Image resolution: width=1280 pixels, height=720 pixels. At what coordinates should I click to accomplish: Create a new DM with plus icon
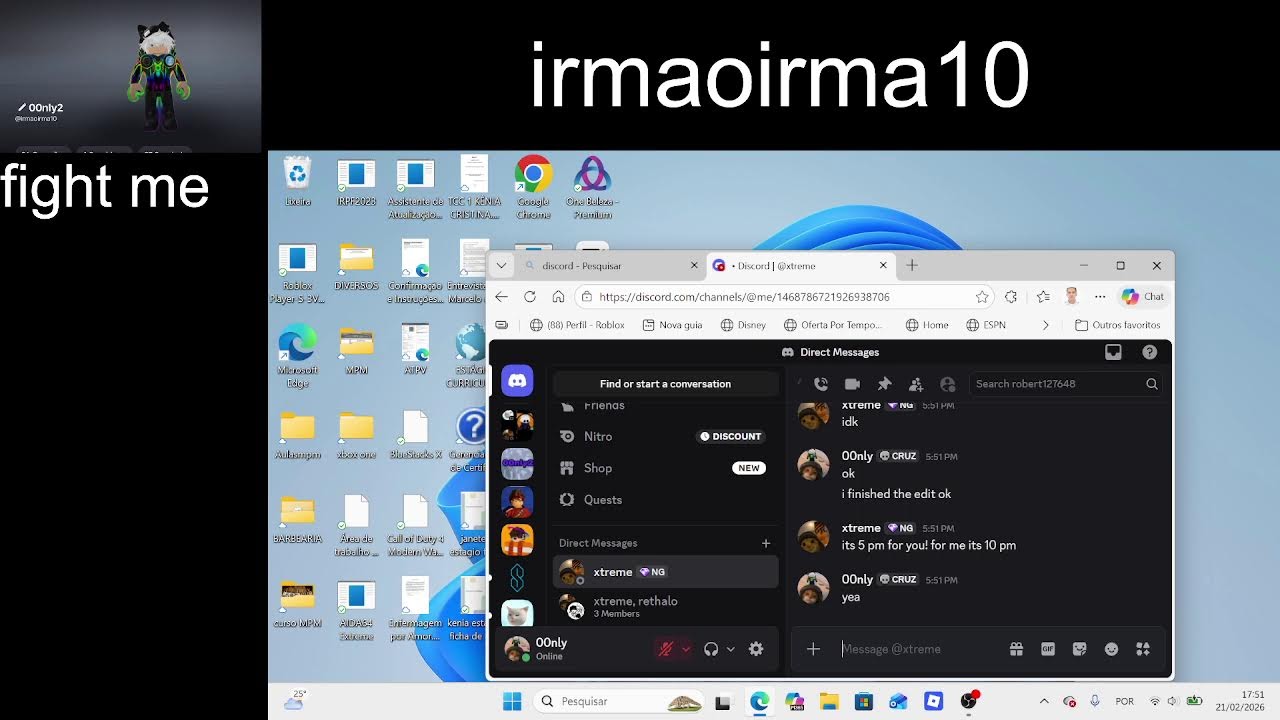point(766,543)
